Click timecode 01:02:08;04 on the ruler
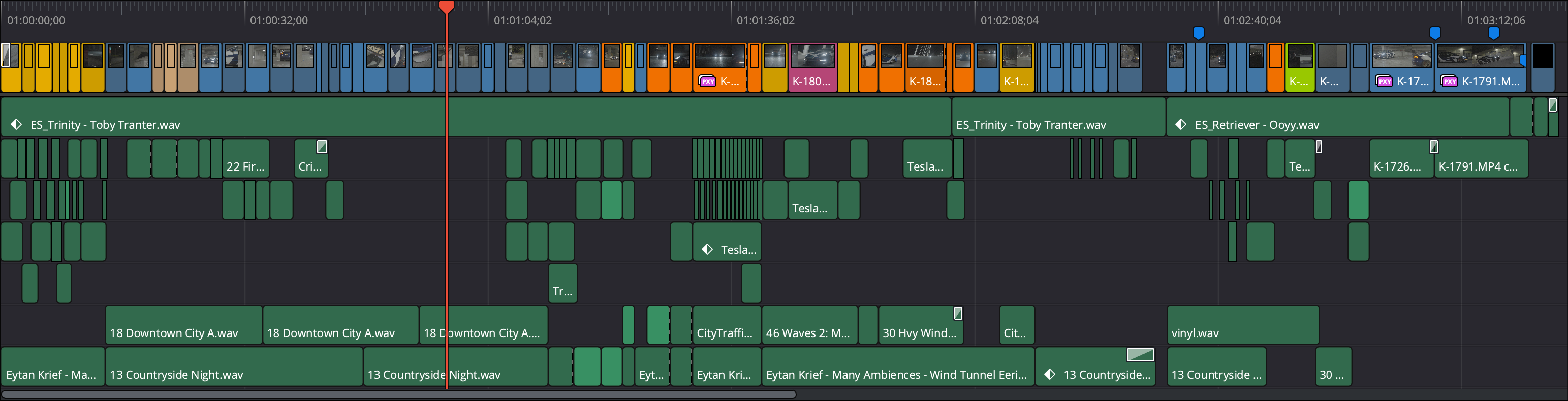Viewport: 1568px width, 401px height. pyautogui.click(x=1010, y=21)
